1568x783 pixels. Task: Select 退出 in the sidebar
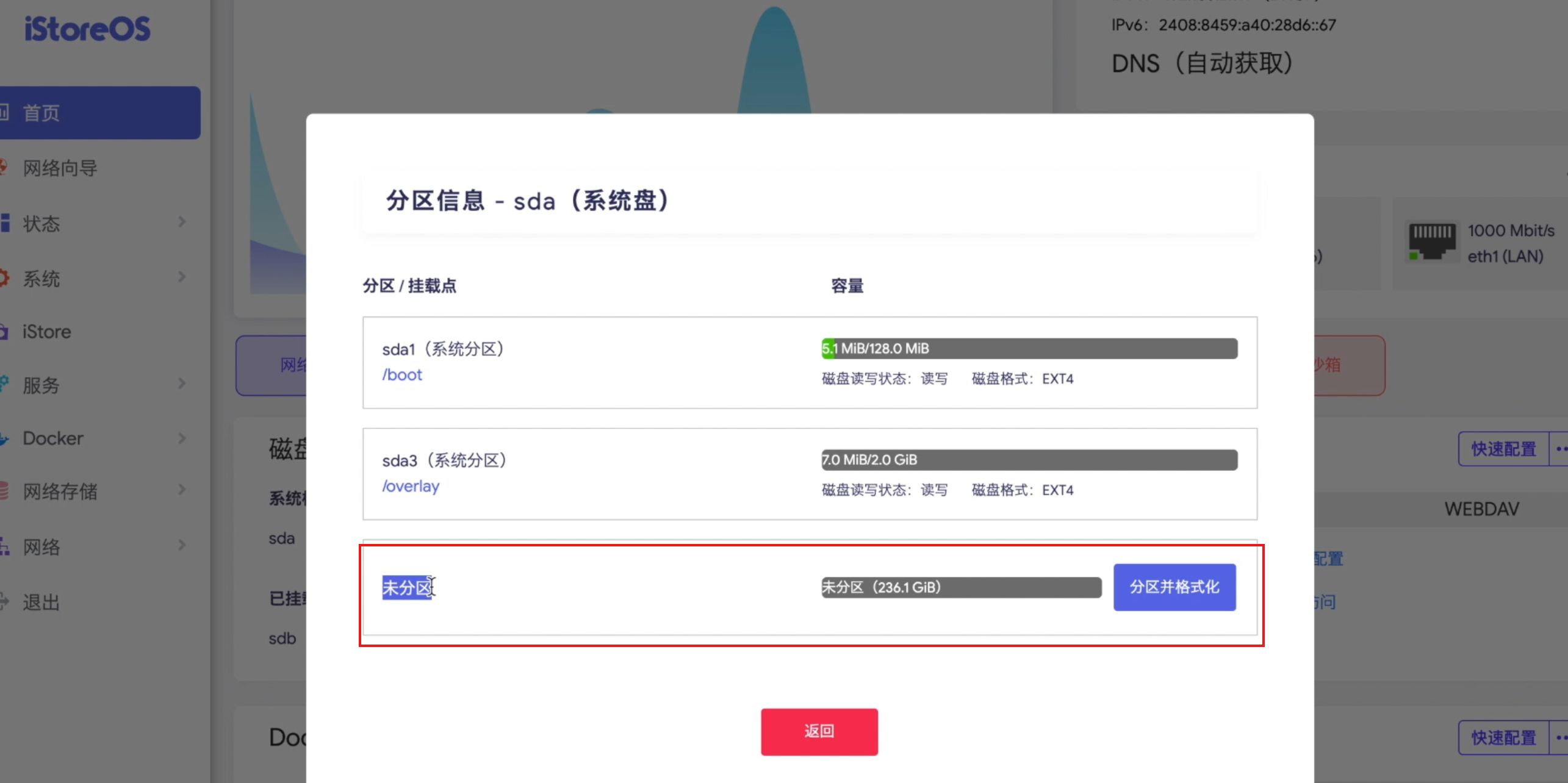click(41, 602)
